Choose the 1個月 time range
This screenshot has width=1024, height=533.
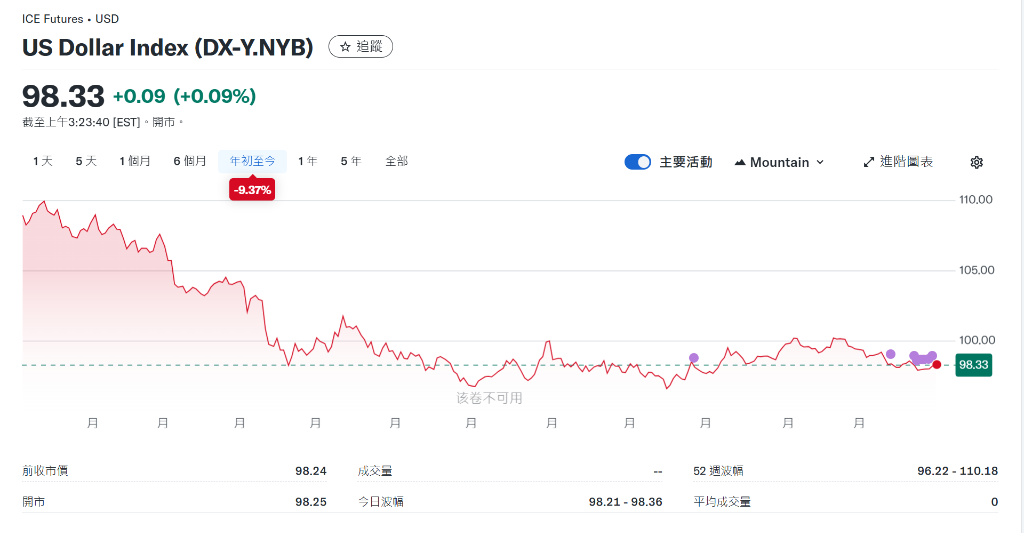(x=135, y=161)
